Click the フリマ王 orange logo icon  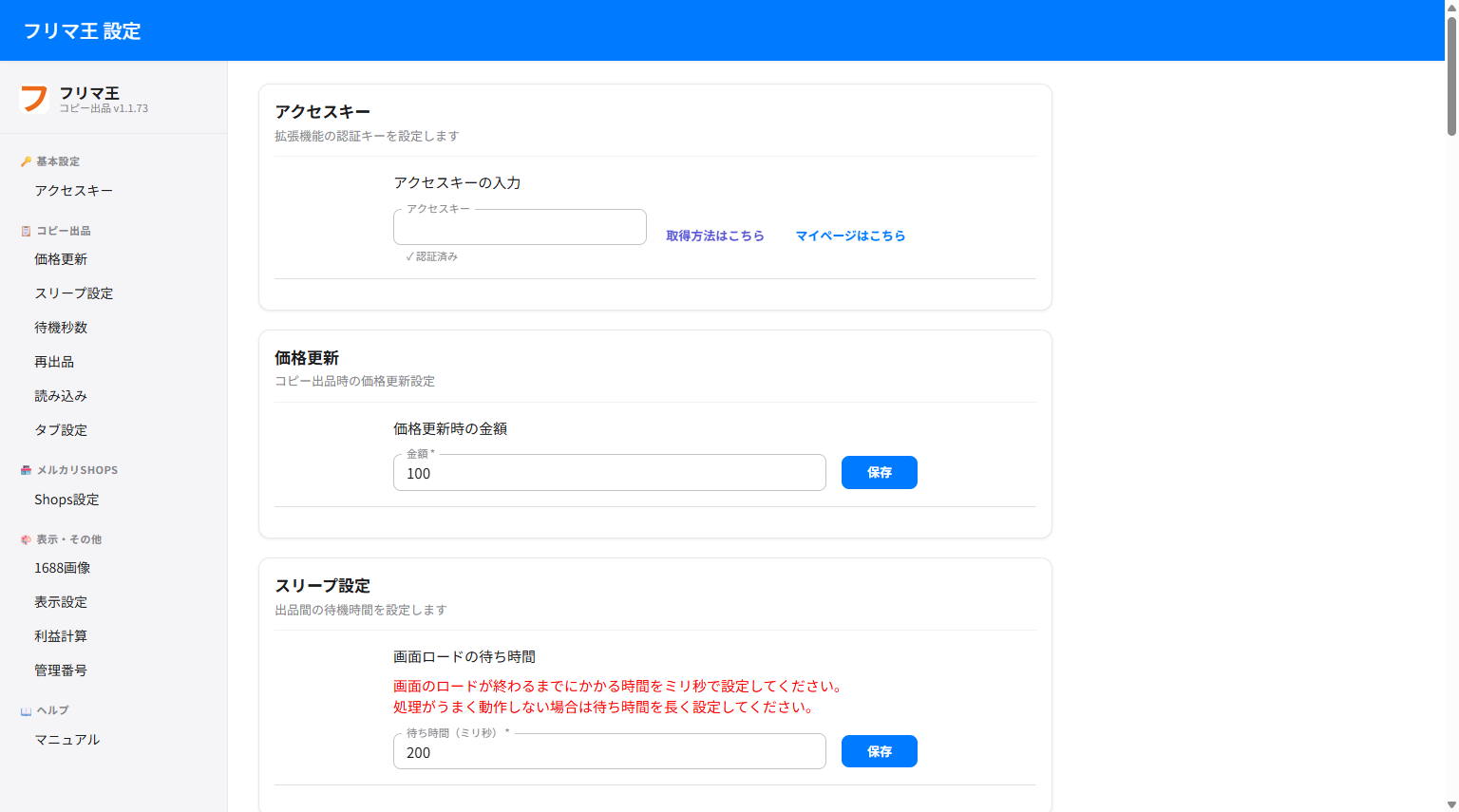point(33,99)
